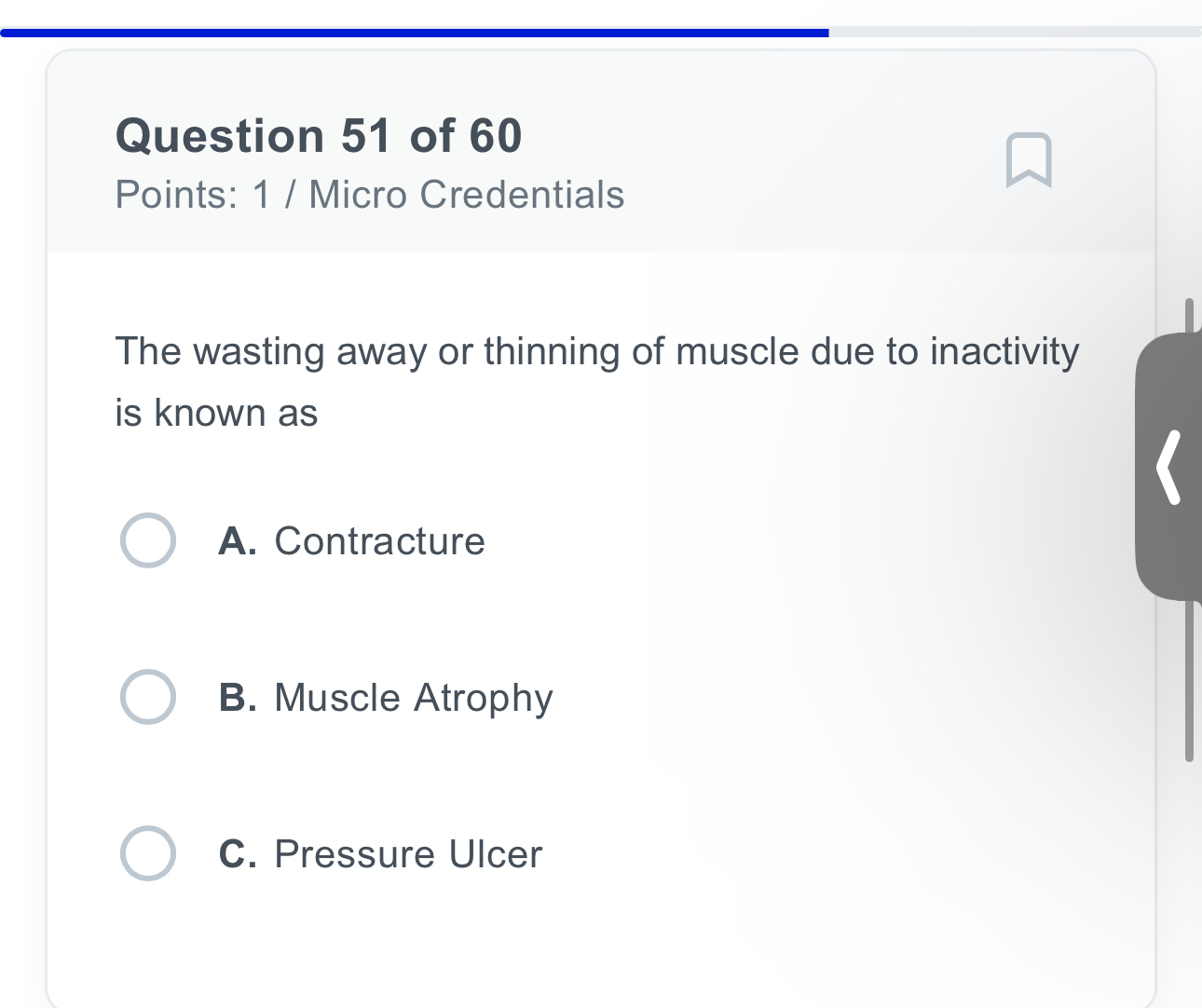Click the Points: 1 / Micro Credentials label
The image size is (1202, 1008).
pyautogui.click(x=369, y=195)
